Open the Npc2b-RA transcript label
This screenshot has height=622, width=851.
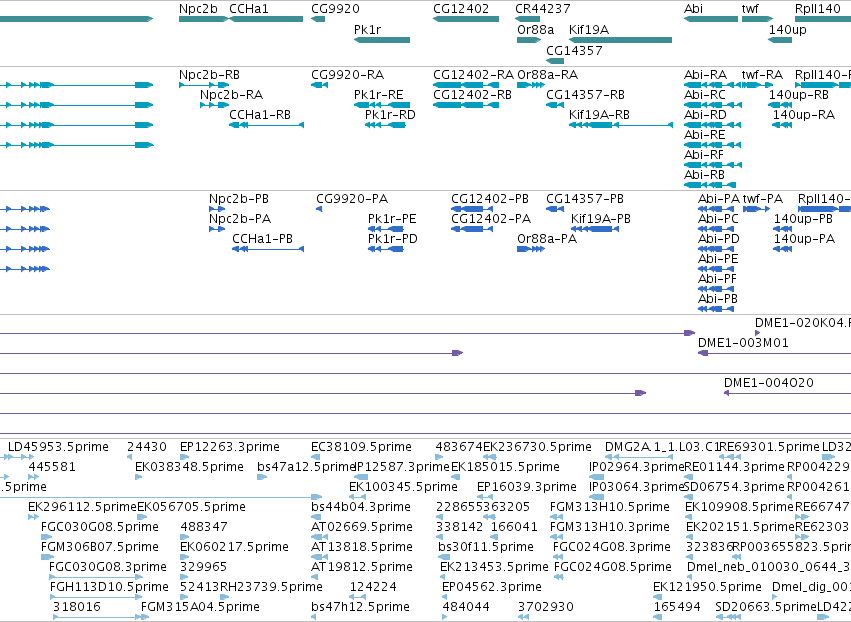[231, 95]
